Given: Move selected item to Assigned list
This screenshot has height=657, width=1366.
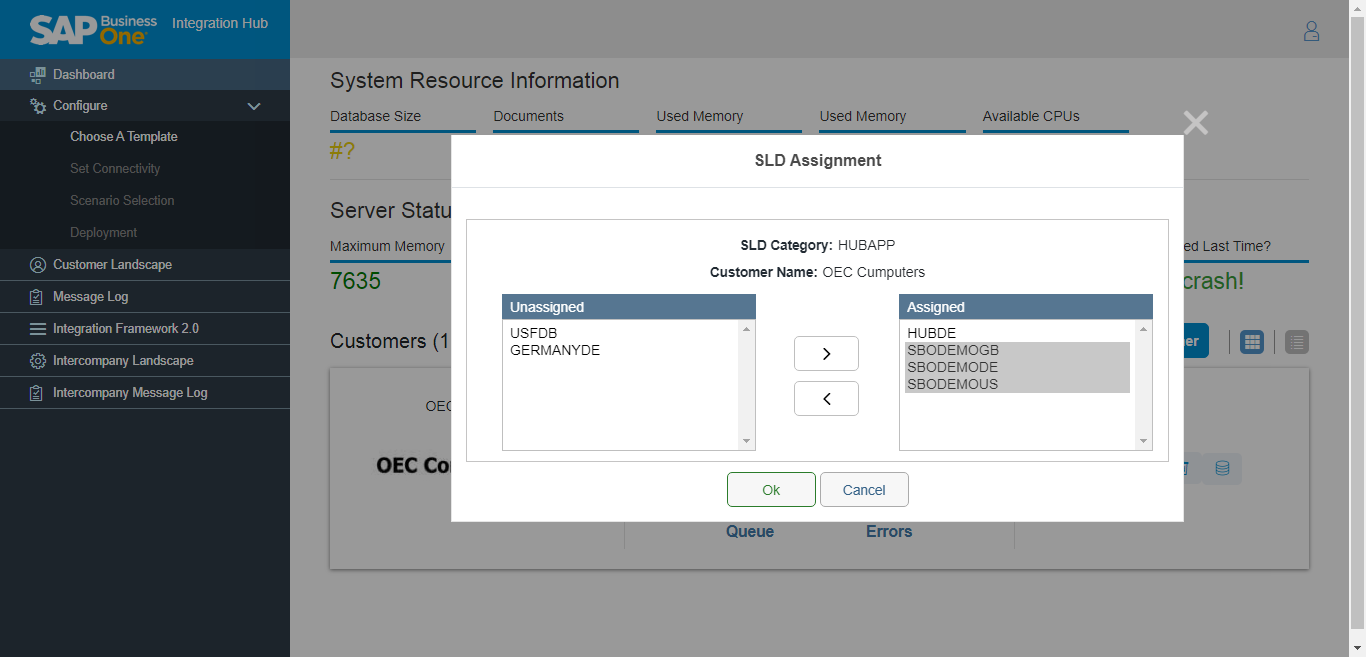Looking at the screenshot, I should pos(826,353).
